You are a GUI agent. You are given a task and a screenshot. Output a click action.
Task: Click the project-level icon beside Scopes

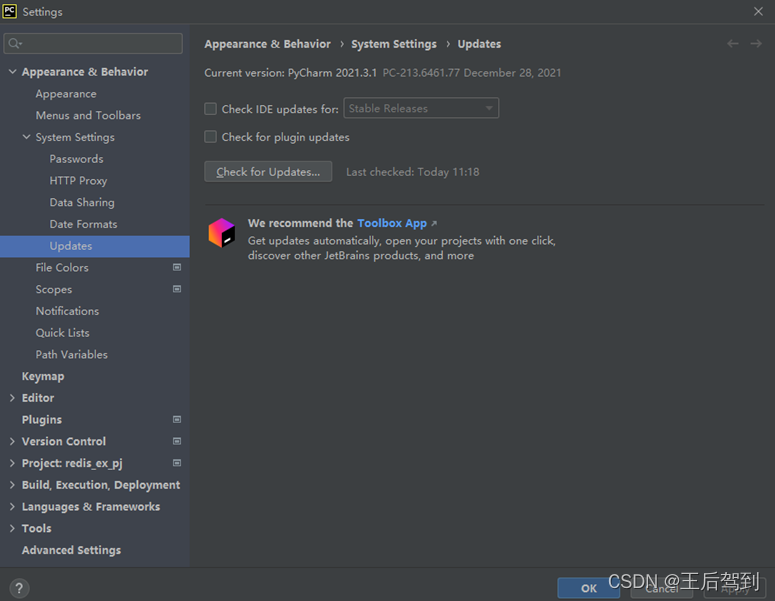[177, 289]
